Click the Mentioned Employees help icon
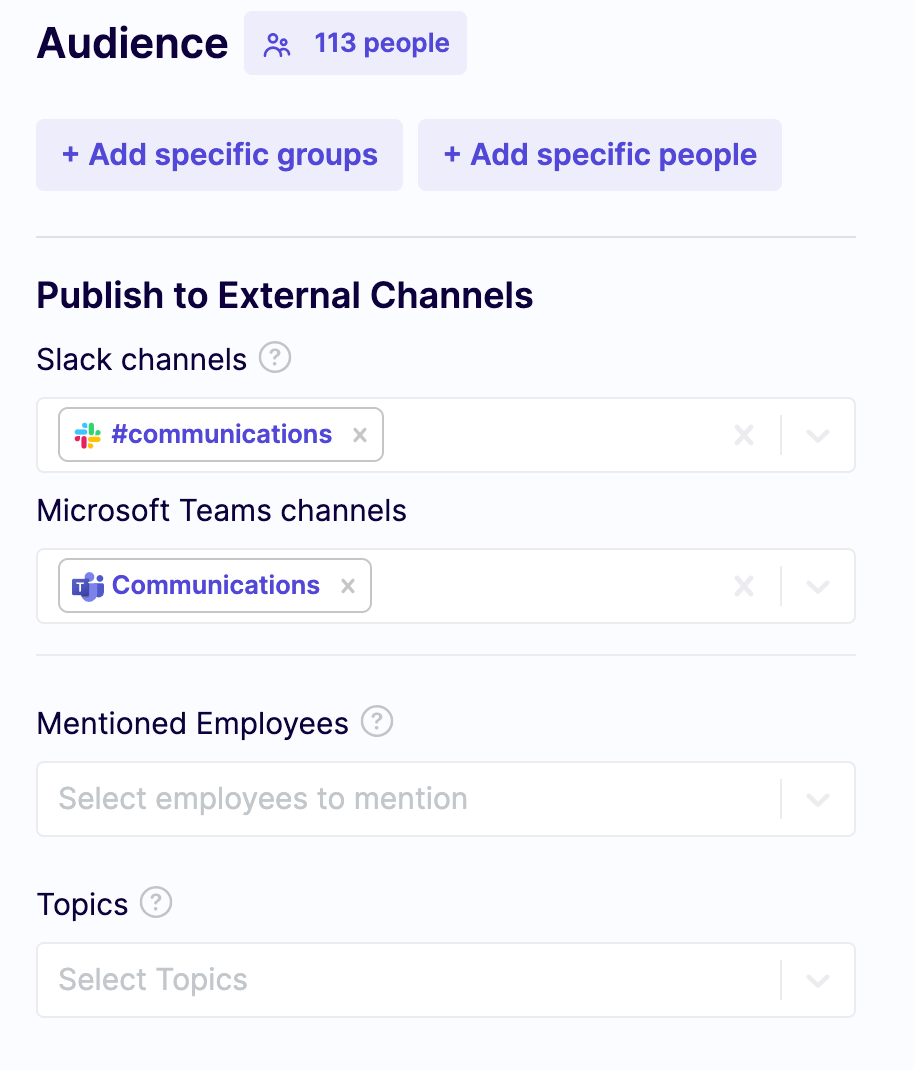 click(x=377, y=722)
